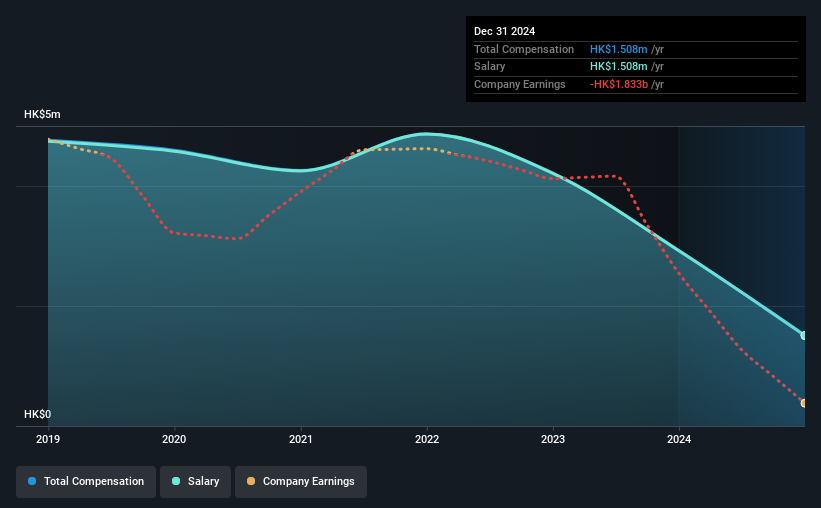Click the -HK$1.833b company earnings value
The image size is (821, 508).
[x=619, y=84]
